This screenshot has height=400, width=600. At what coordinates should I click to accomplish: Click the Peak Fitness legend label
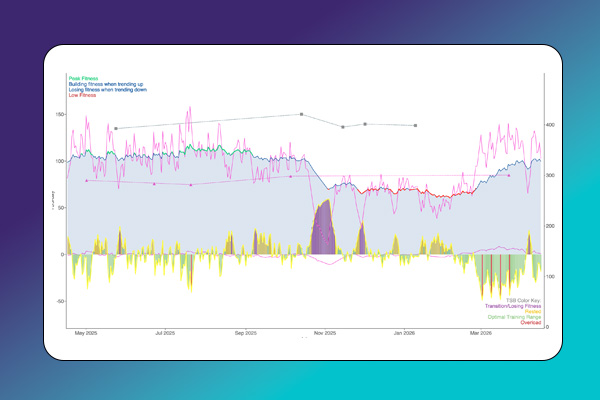(83, 77)
